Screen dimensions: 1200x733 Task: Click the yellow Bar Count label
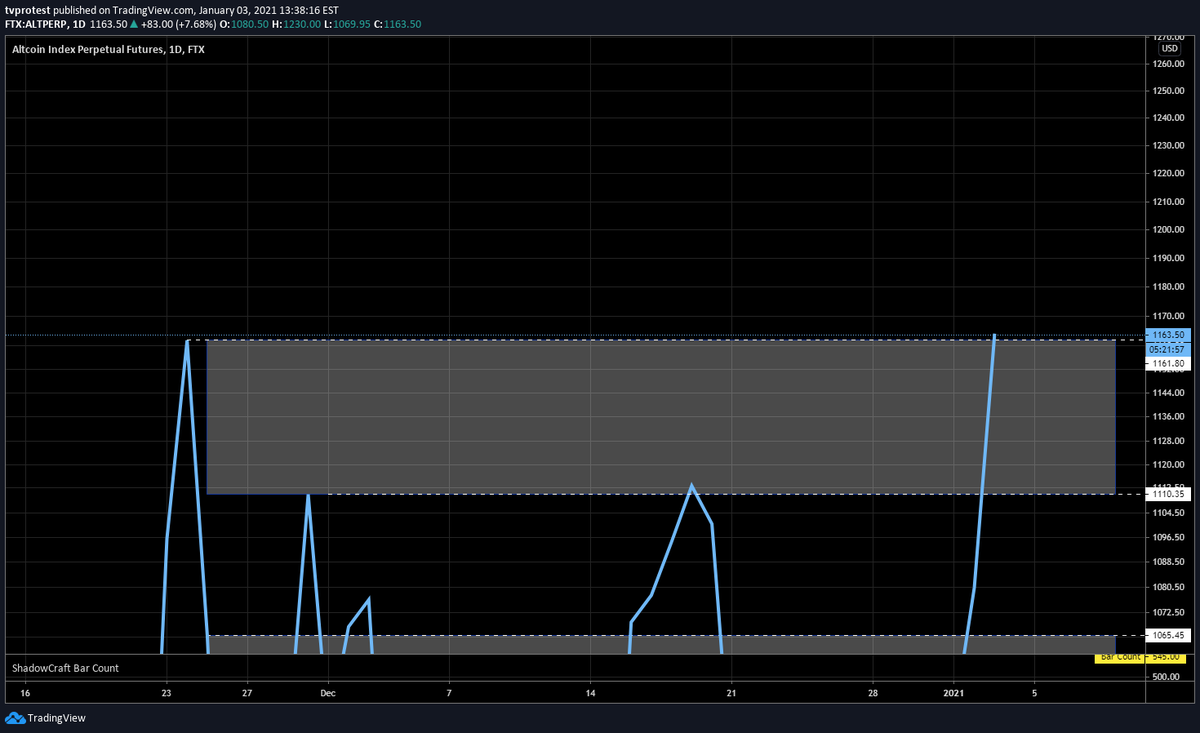point(1120,657)
